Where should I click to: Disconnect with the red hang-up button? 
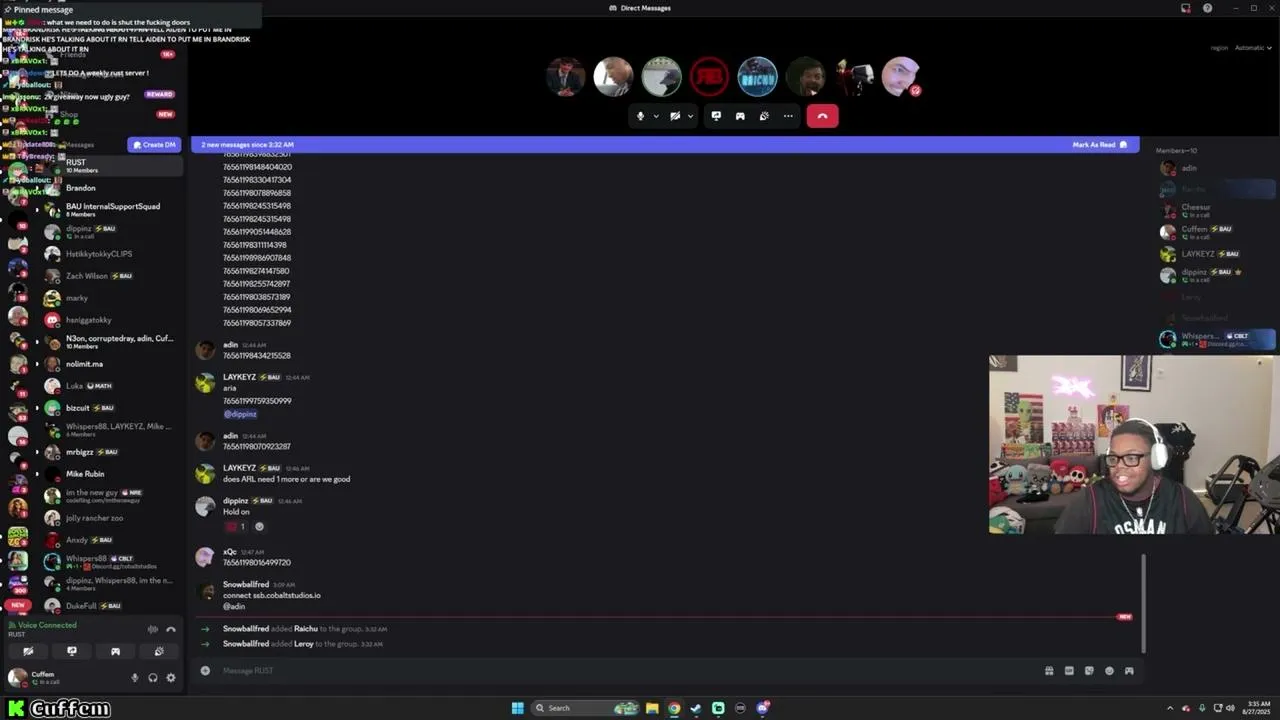point(822,116)
